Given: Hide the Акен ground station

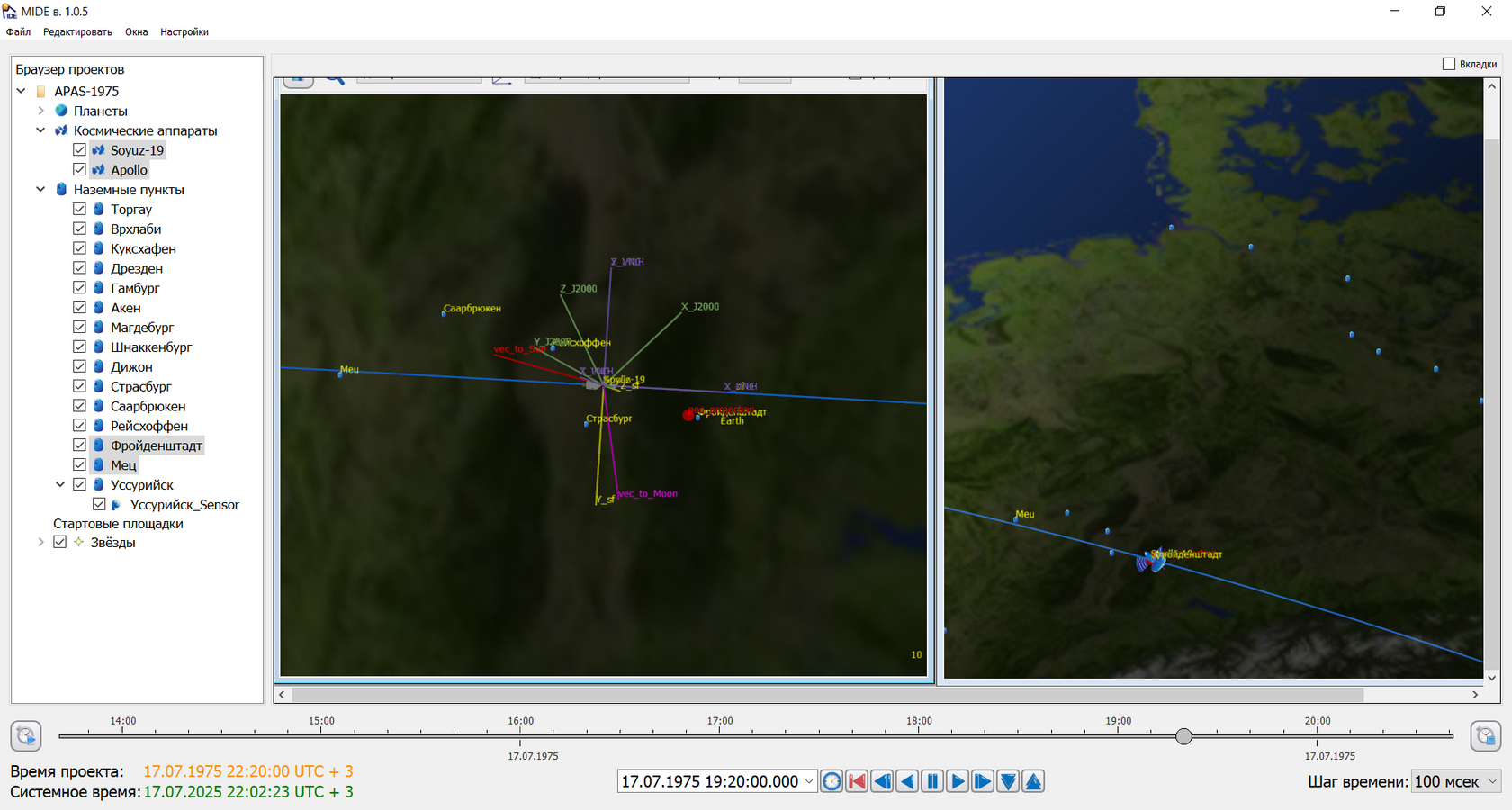Looking at the screenshot, I should pos(79,308).
